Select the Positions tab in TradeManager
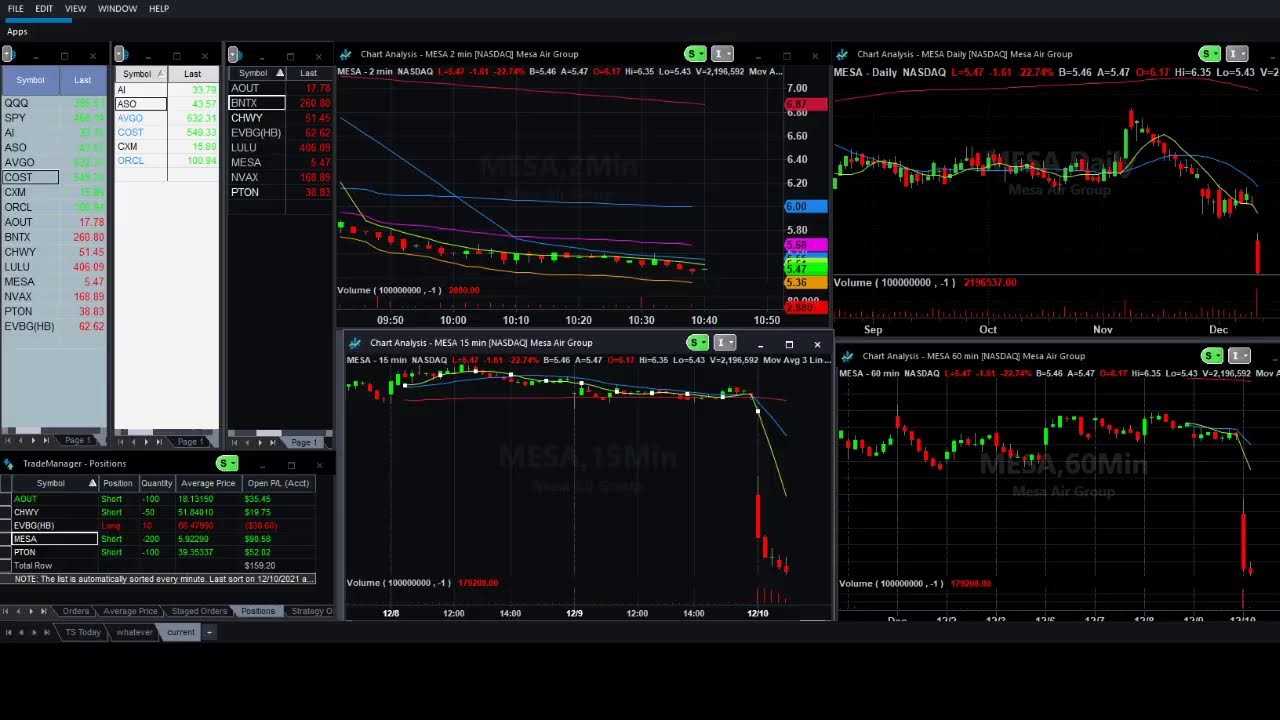 (258, 611)
